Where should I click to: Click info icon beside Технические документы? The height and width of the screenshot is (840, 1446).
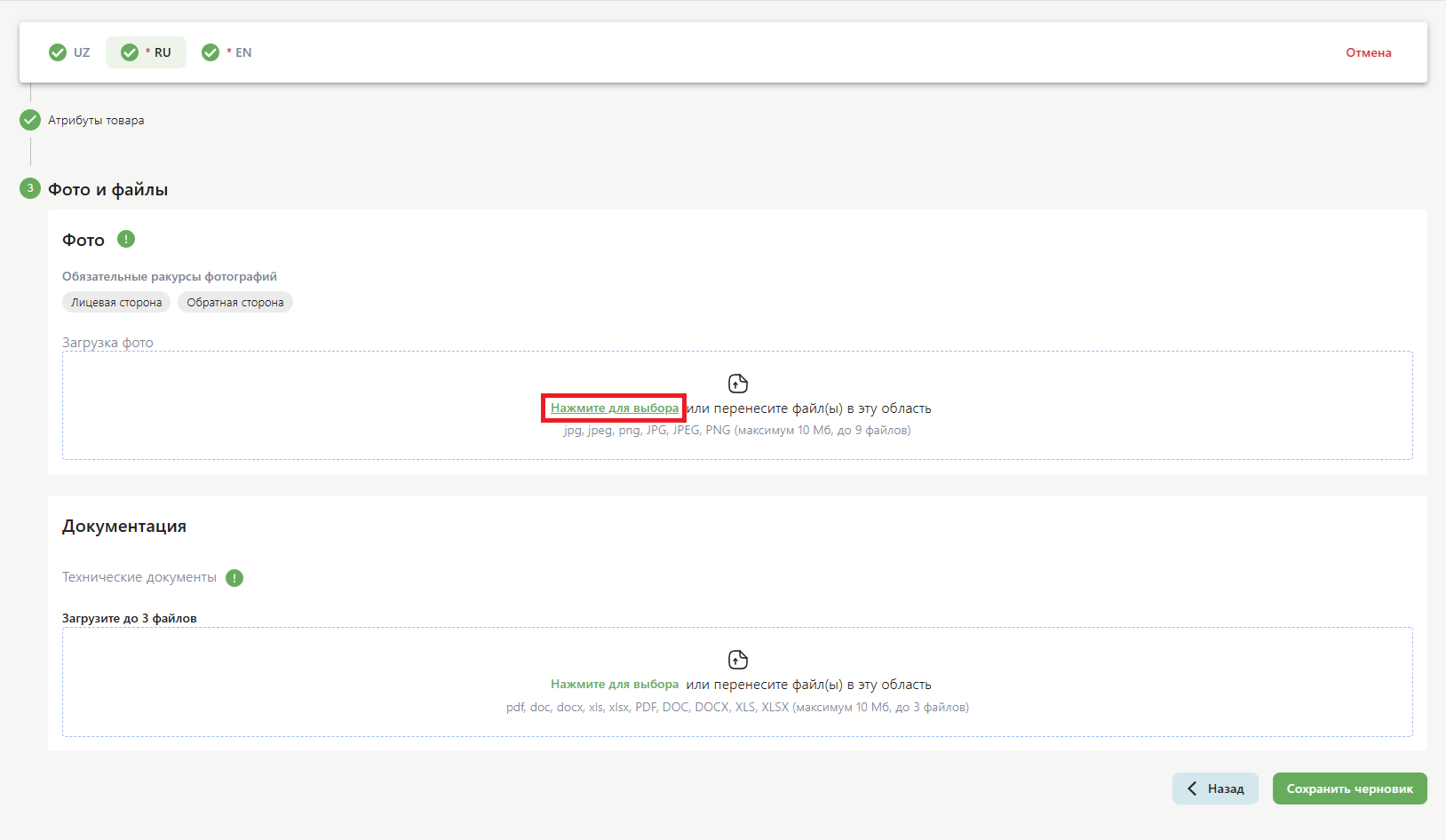(234, 578)
